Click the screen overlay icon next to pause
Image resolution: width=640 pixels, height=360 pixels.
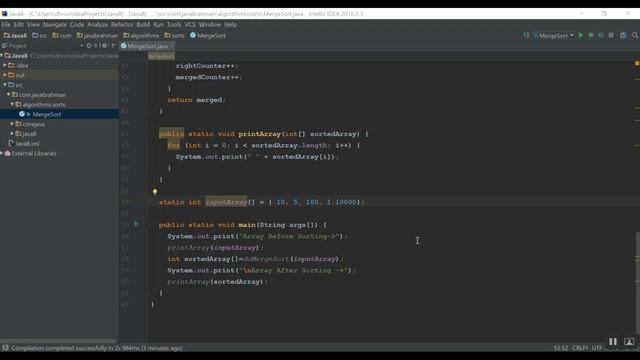[x=629, y=342]
